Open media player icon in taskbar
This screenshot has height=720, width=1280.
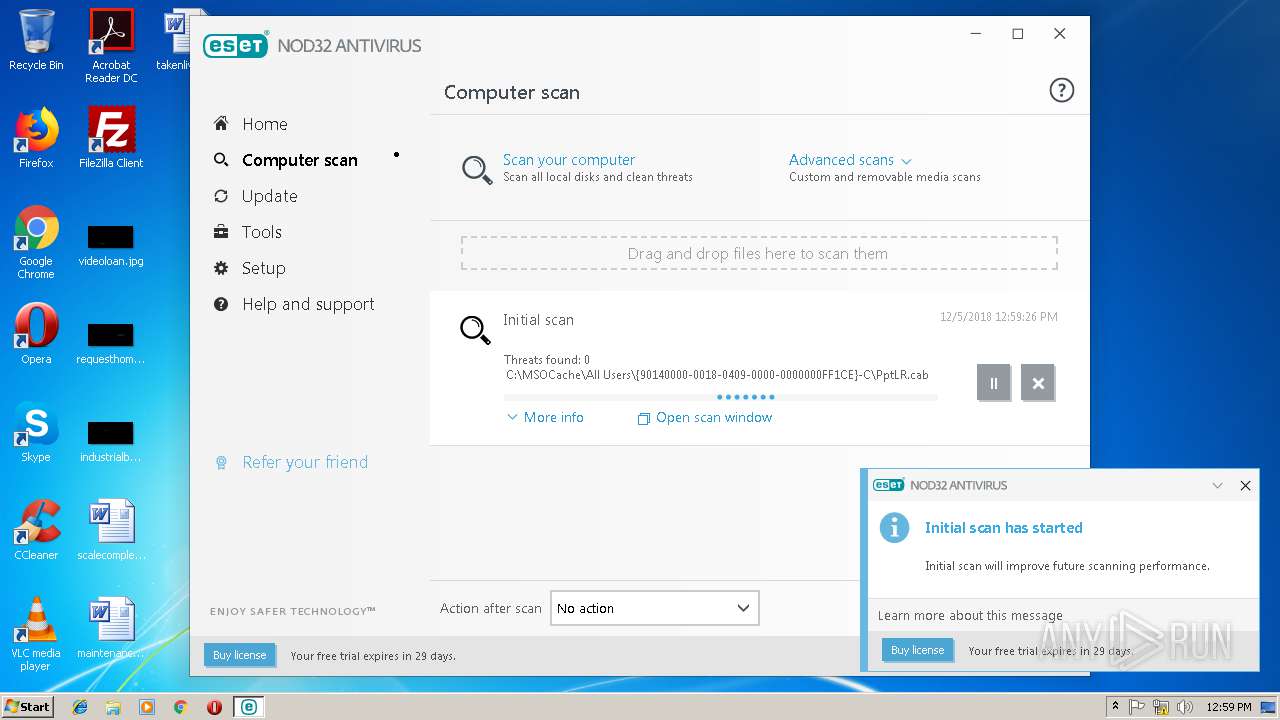[147, 707]
